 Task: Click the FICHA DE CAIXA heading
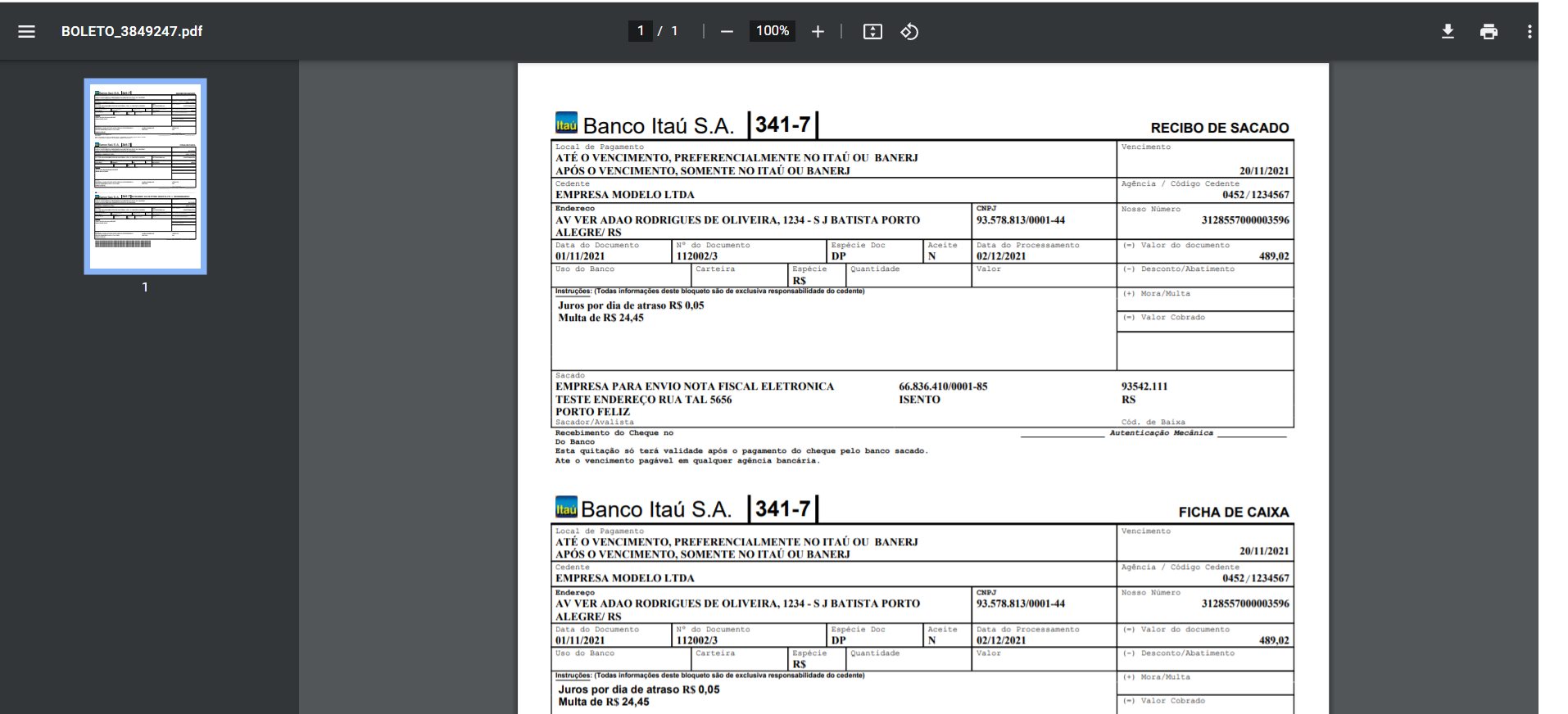[x=1234, y=512]
